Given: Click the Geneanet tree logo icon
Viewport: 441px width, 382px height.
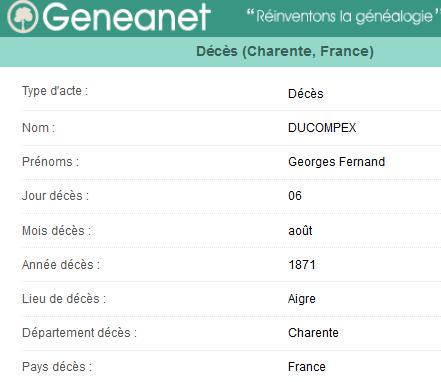Looking at the screenshot, I should 23,17.
